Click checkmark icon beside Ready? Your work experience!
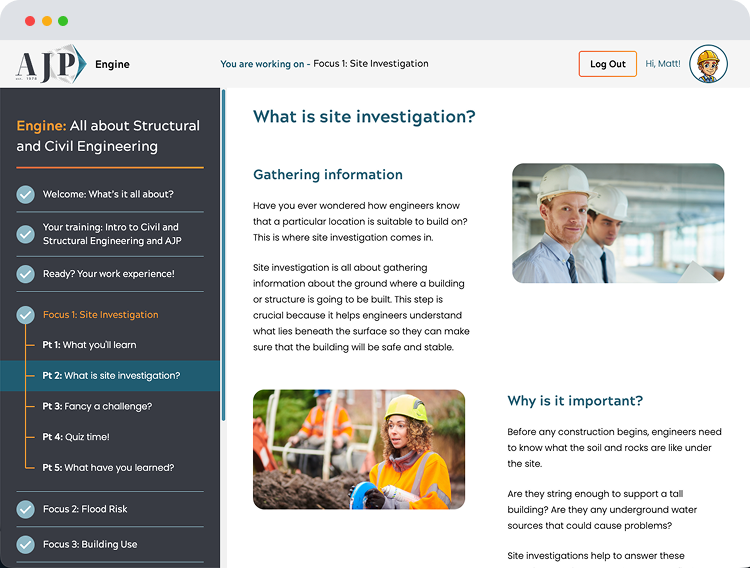The width and height of the screenshot is (750, 568). point(26,274)
